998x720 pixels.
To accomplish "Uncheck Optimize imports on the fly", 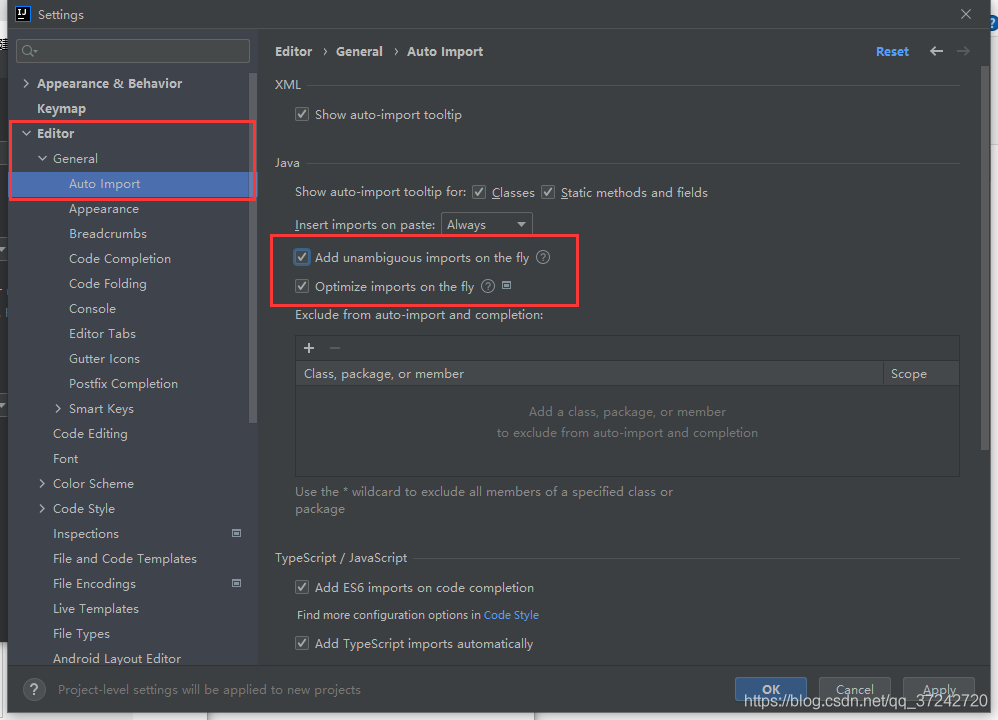I will tap(302, 286).
